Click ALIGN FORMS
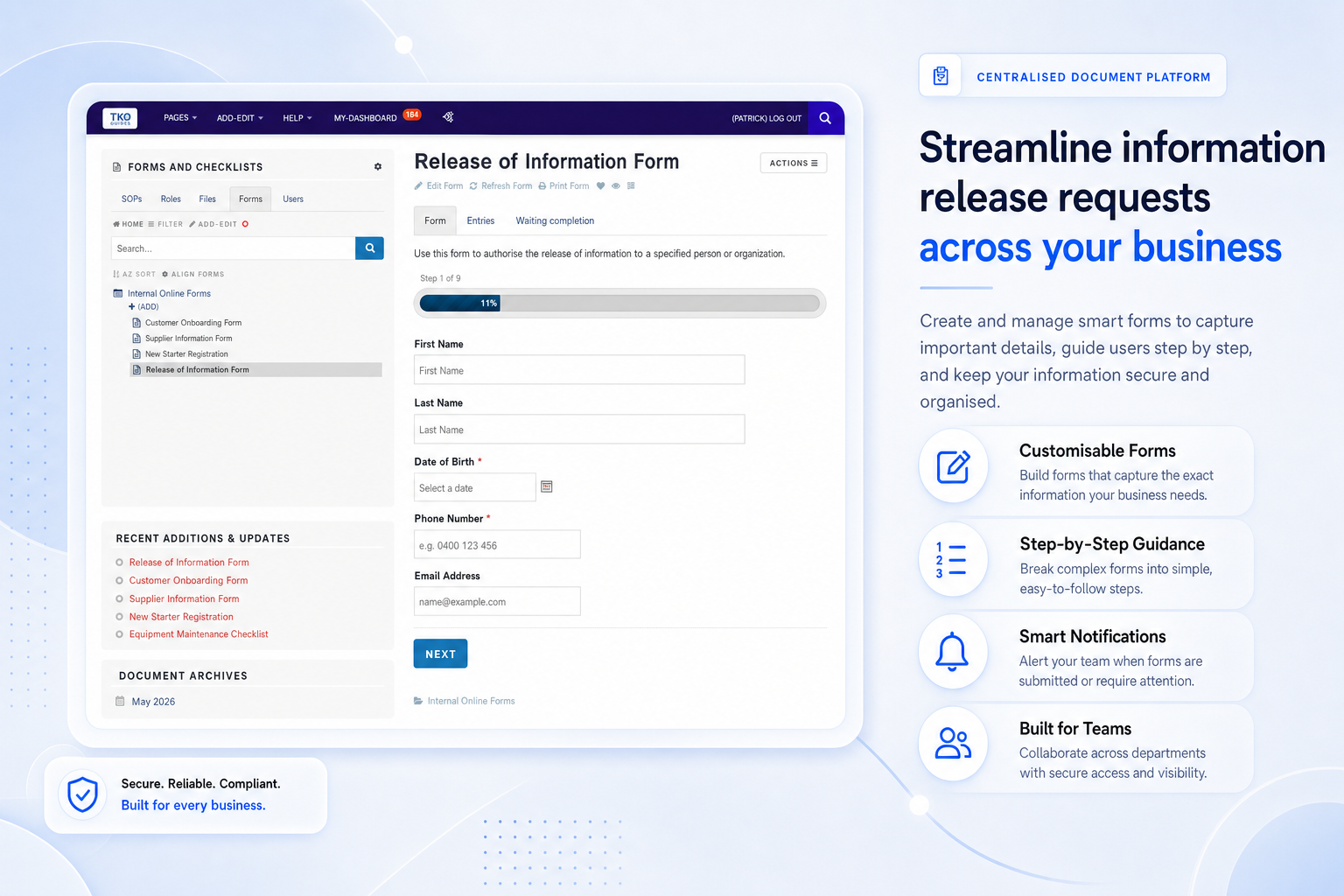Screen dimensions: 1344x896 click(193, 274)
